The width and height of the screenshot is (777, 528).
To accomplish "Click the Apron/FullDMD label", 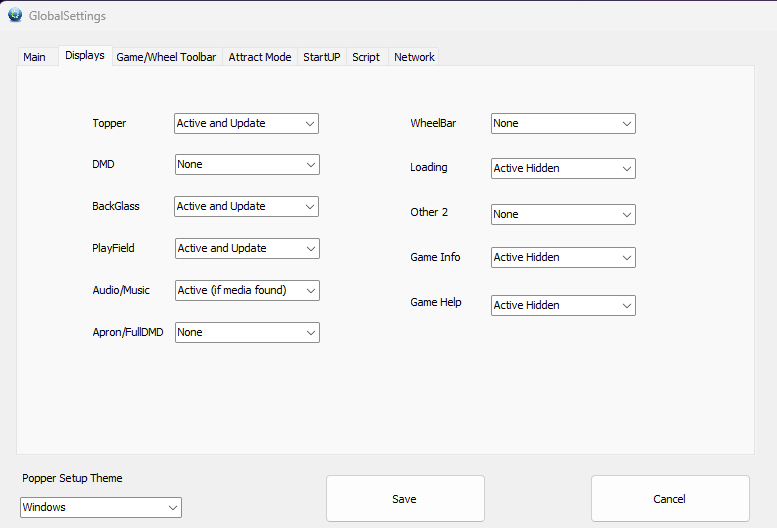I will [x=128, y=332].
